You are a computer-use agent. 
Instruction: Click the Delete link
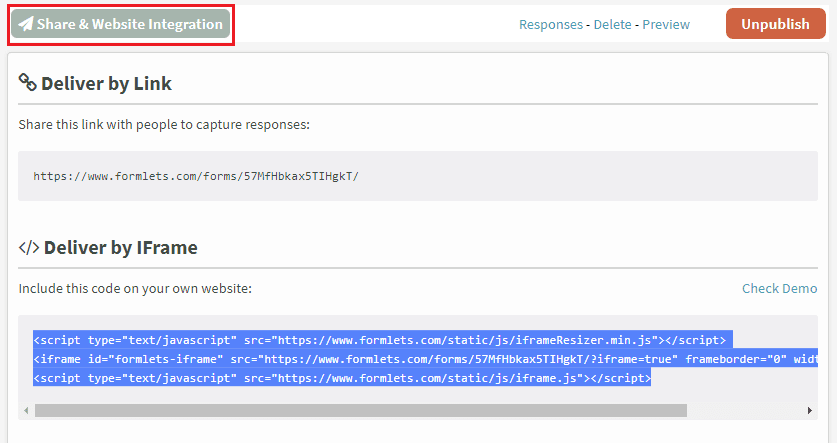pyautogui.click(x=612, y=25)
